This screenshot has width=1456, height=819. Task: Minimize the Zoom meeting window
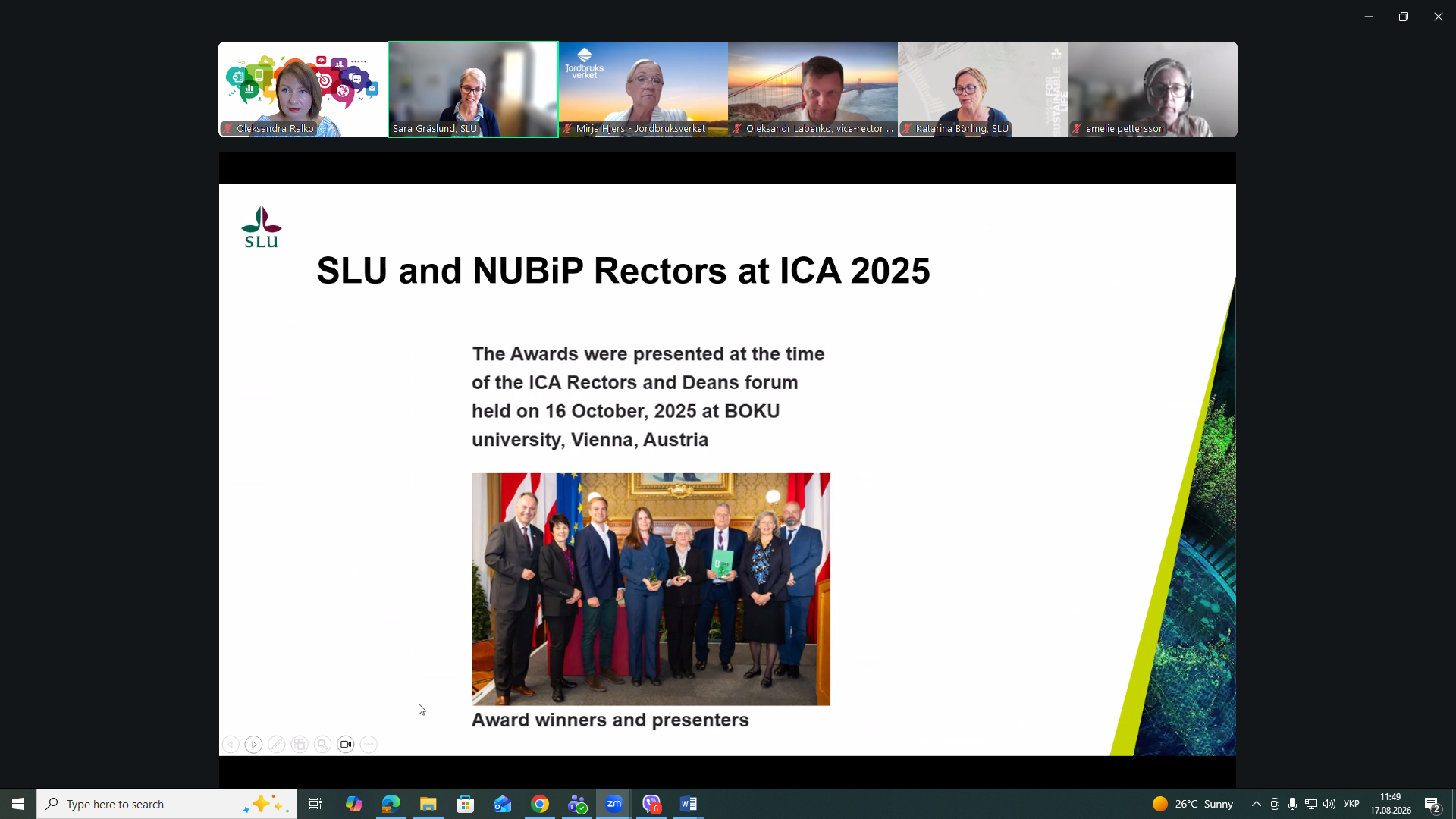[x=1369, y=17]
